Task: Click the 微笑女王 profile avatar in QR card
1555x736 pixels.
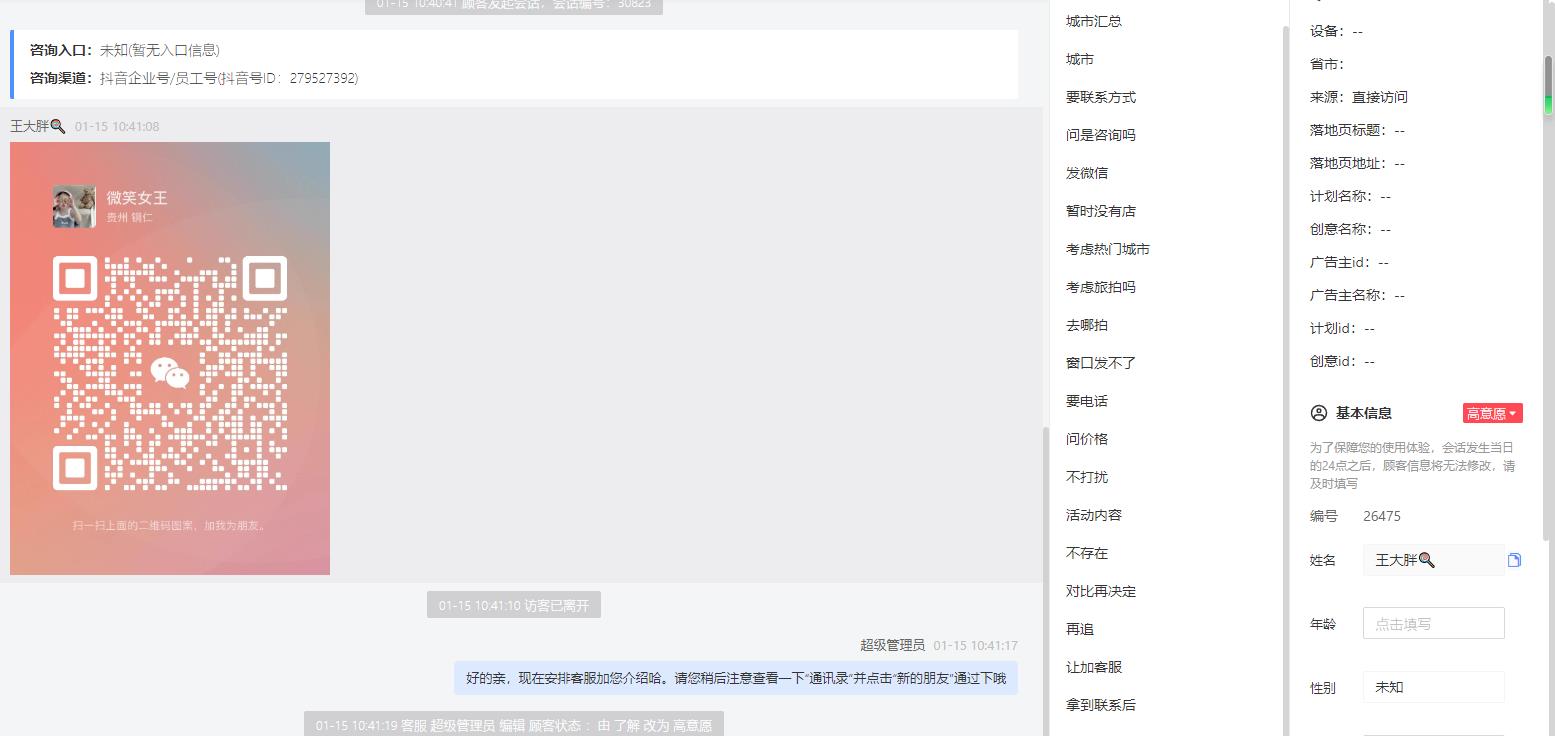Action: tap(75, 207)
